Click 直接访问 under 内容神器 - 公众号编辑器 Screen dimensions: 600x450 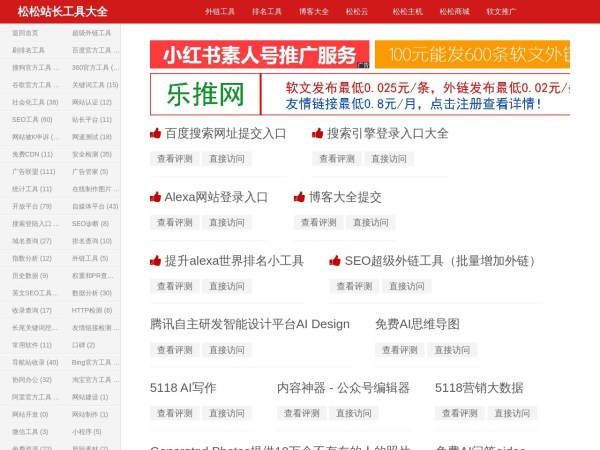tap(354, 413)
